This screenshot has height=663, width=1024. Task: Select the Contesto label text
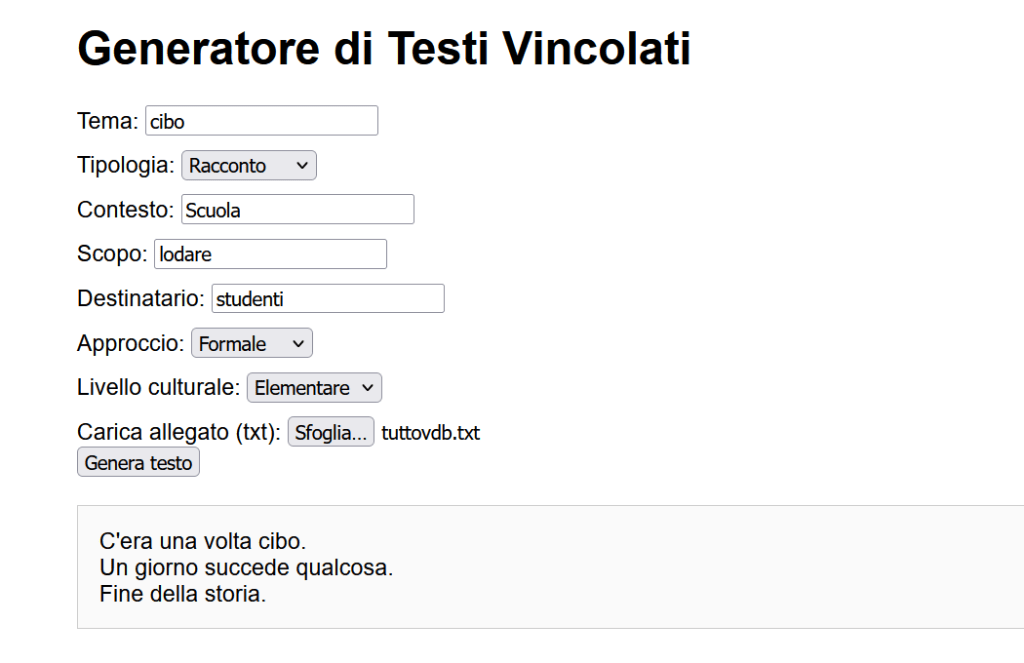coord(126,210)
